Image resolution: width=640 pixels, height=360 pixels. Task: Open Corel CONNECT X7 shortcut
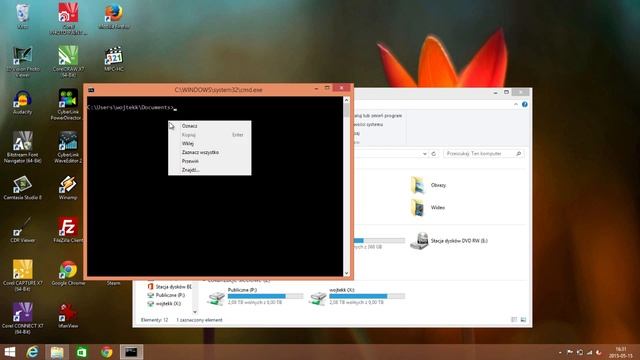[x=22, y=318]
